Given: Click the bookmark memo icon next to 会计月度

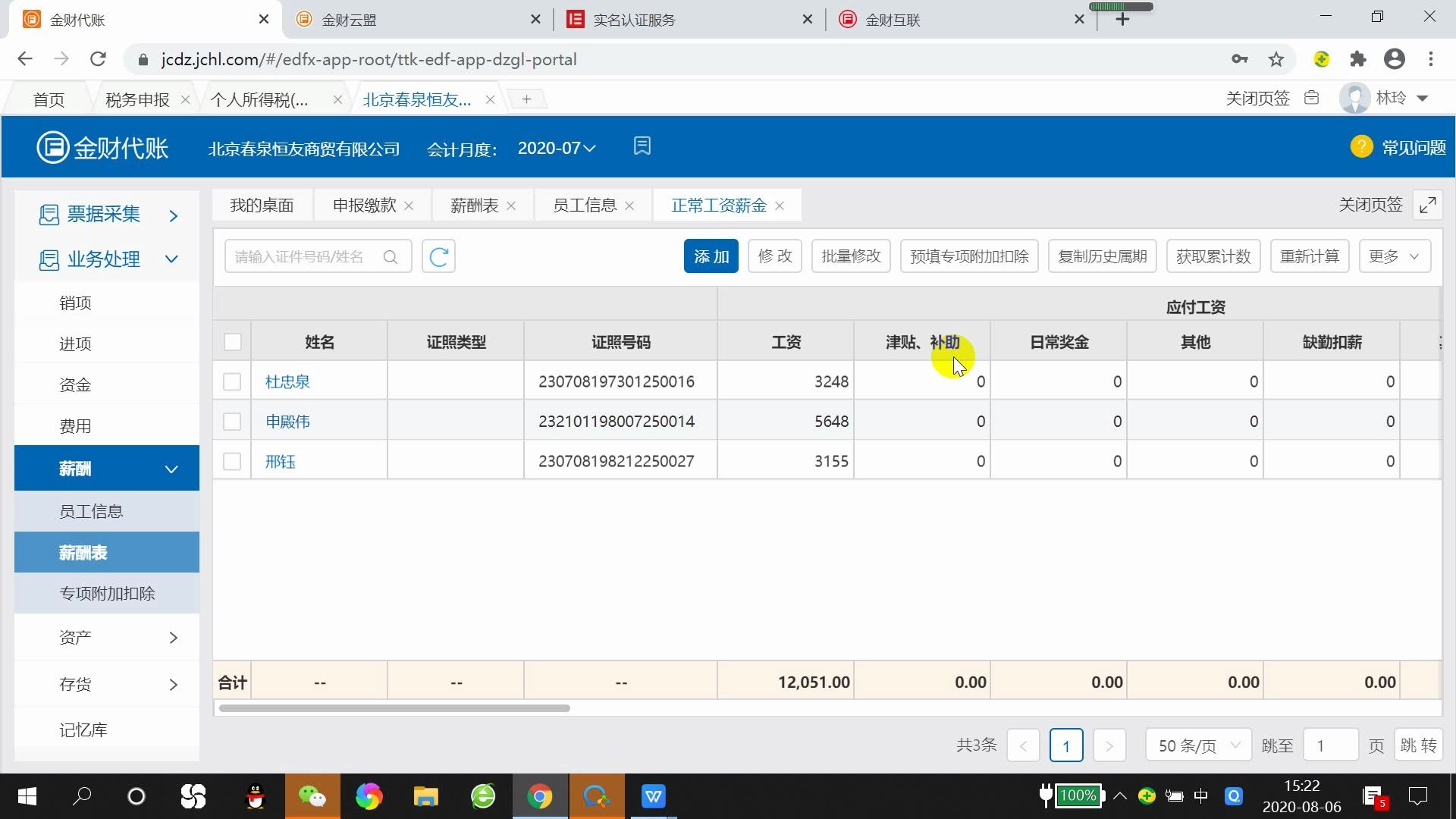Looking at the screenshot, I should pyautogui.click(x=642, y=146).
